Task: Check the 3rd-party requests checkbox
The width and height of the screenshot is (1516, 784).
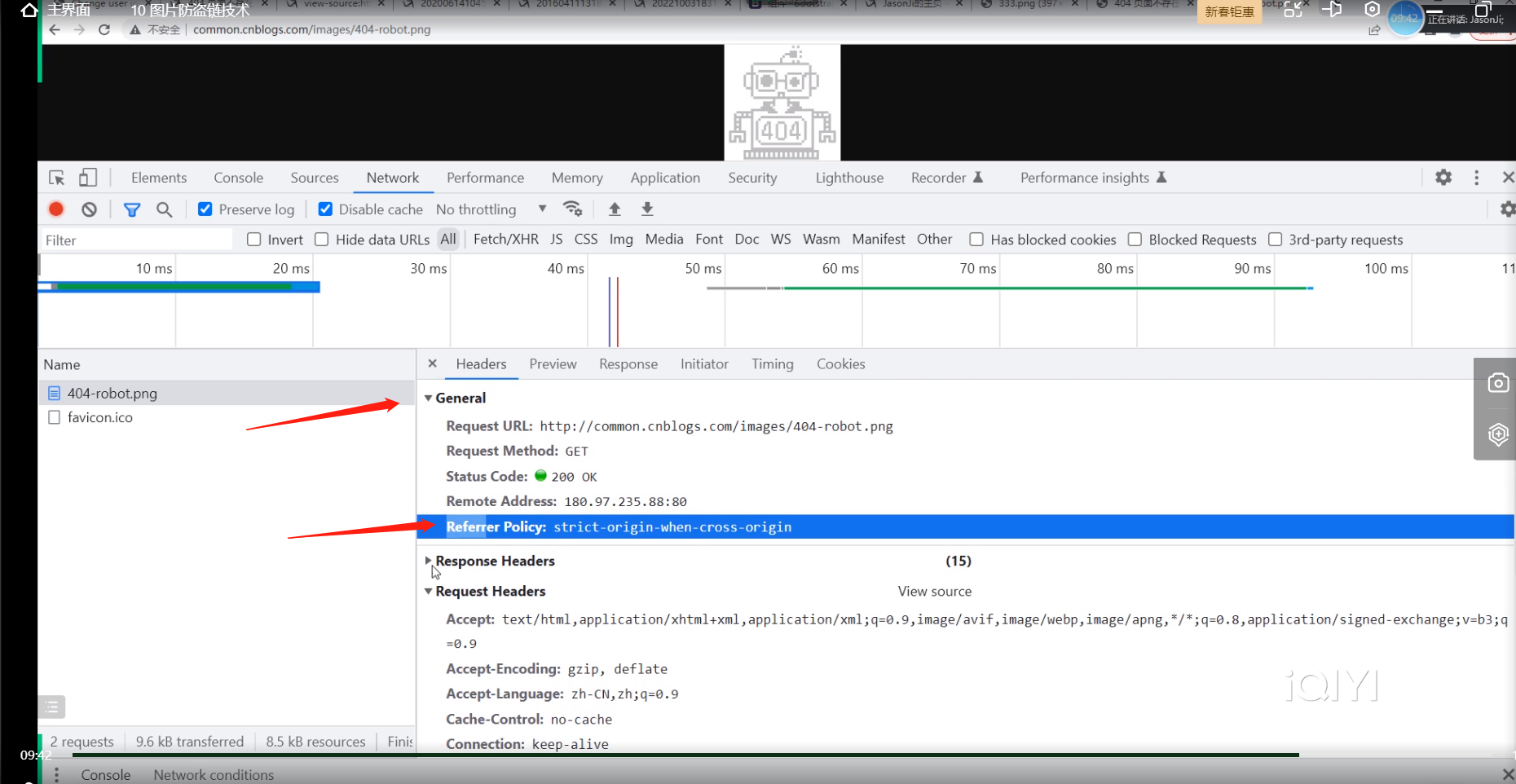Action: coord(1276,240)
